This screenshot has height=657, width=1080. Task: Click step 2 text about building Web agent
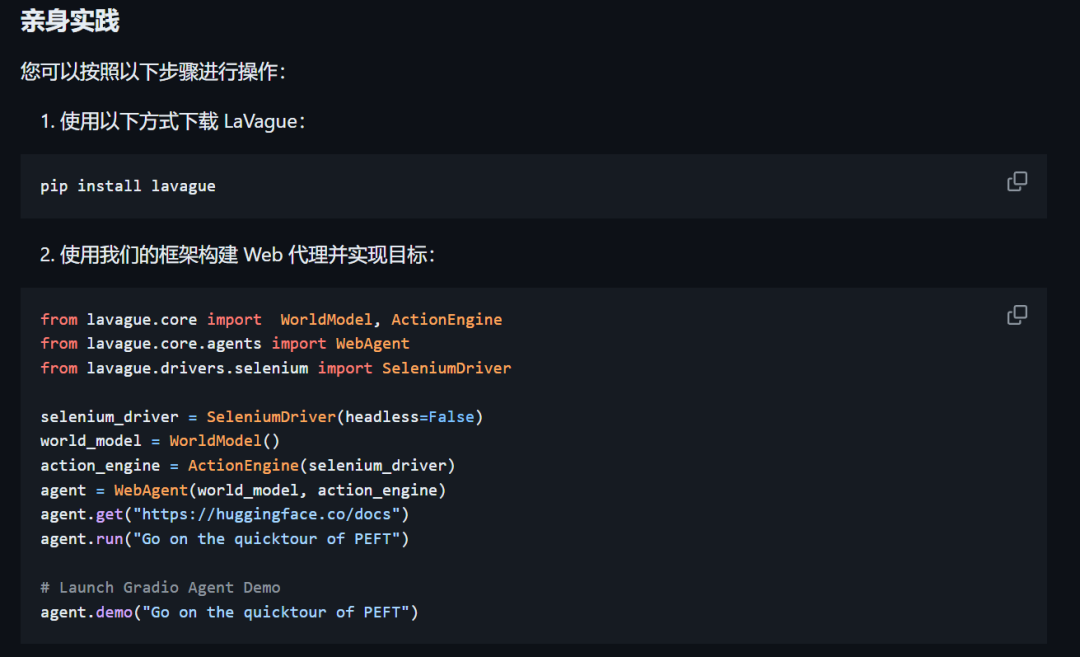tap(237, 256)
